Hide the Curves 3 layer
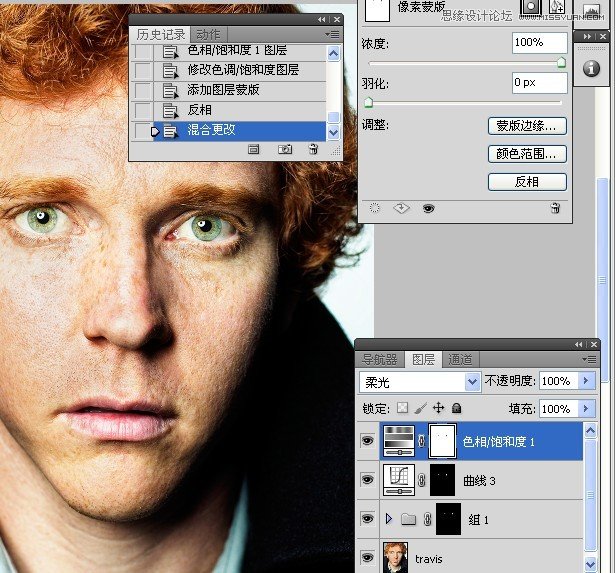The width and height of the screenshot is (615, 573). click(x=368, y=480)
